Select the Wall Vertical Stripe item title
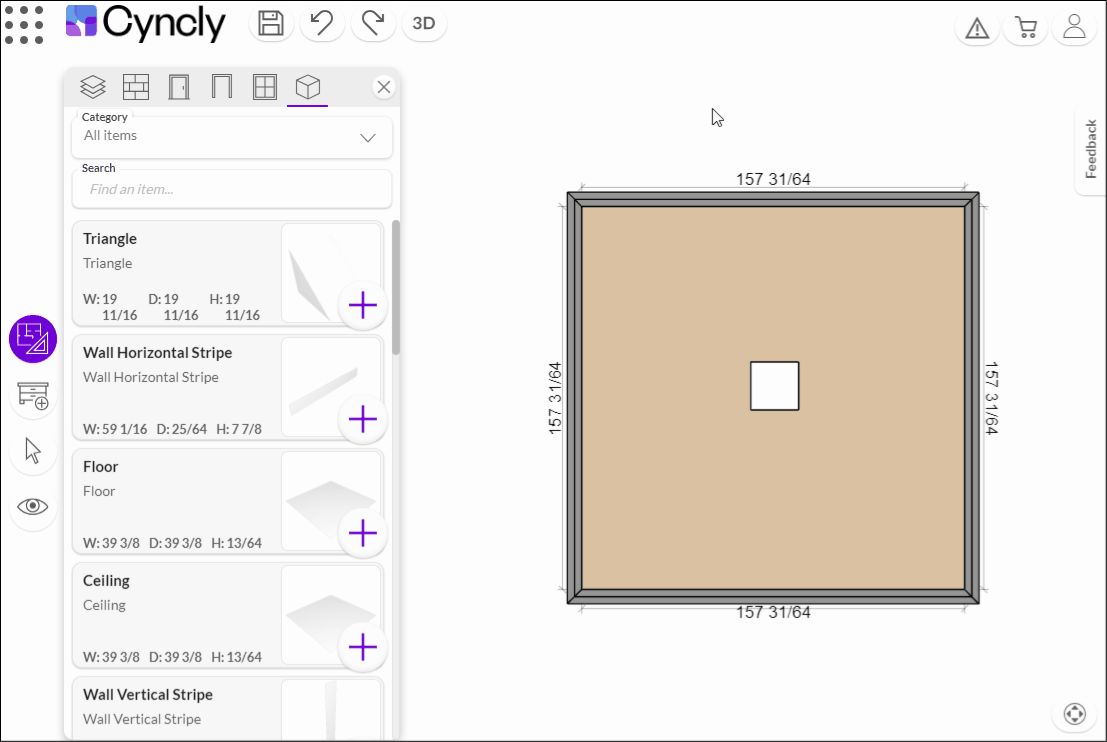The image size is (1107, 742). click(x=148, y=695)
